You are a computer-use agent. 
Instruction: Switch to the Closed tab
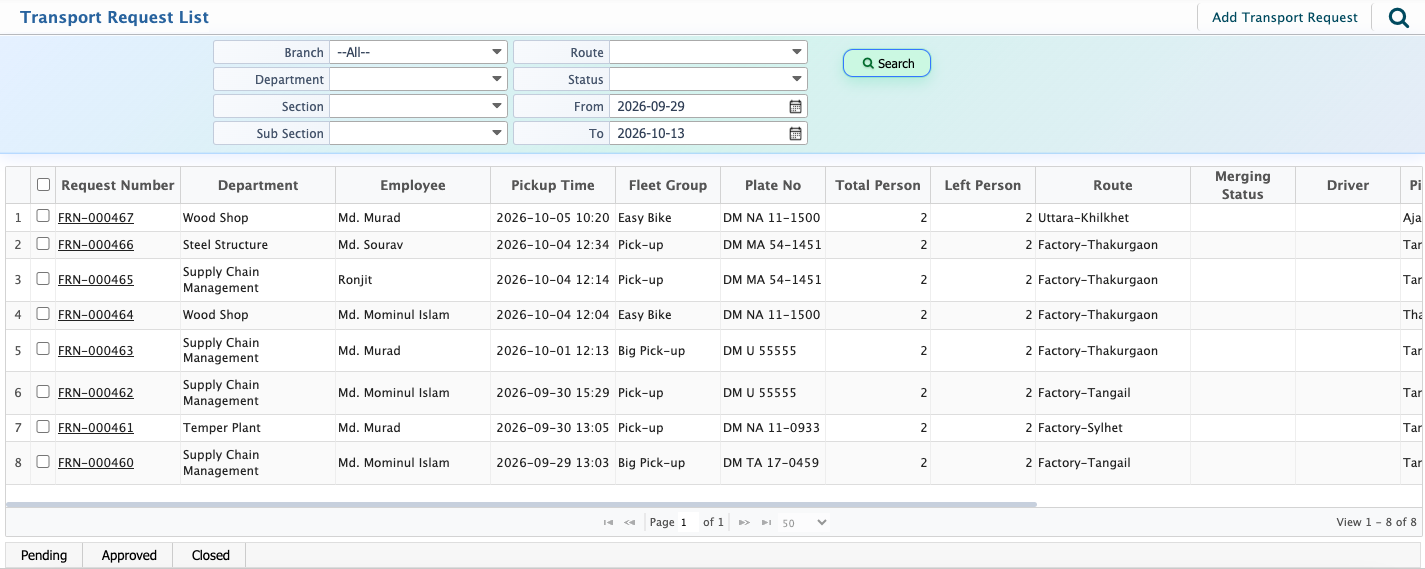point(211,555)
